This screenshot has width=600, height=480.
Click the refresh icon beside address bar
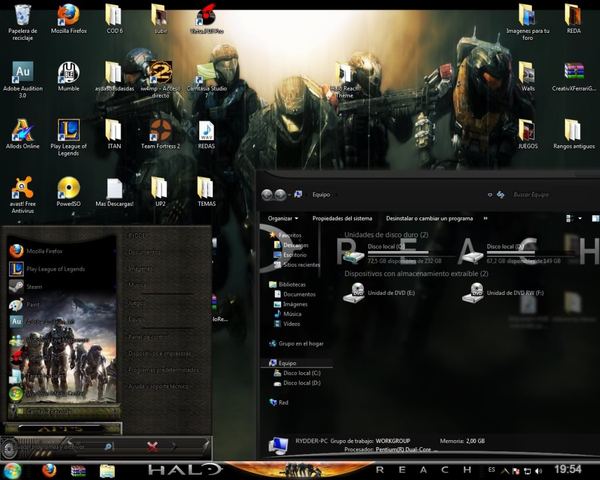[x=501, y=195]
